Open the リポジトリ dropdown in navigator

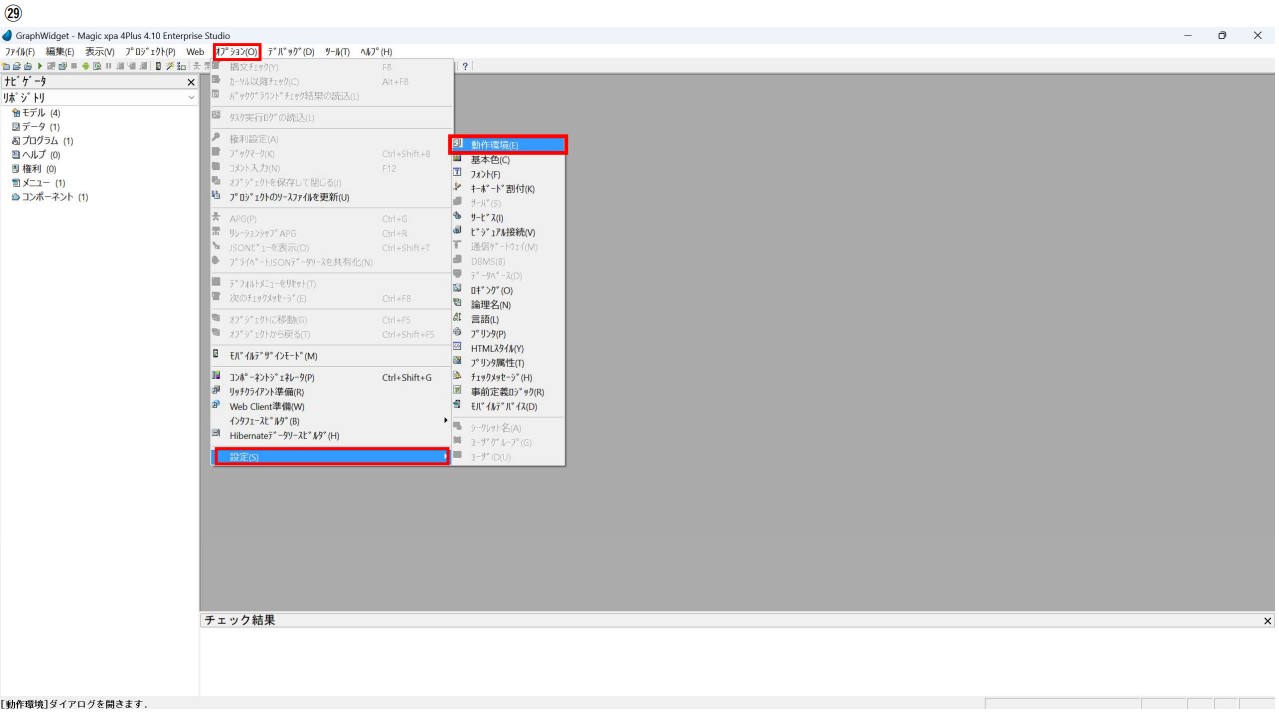point(190,98)
